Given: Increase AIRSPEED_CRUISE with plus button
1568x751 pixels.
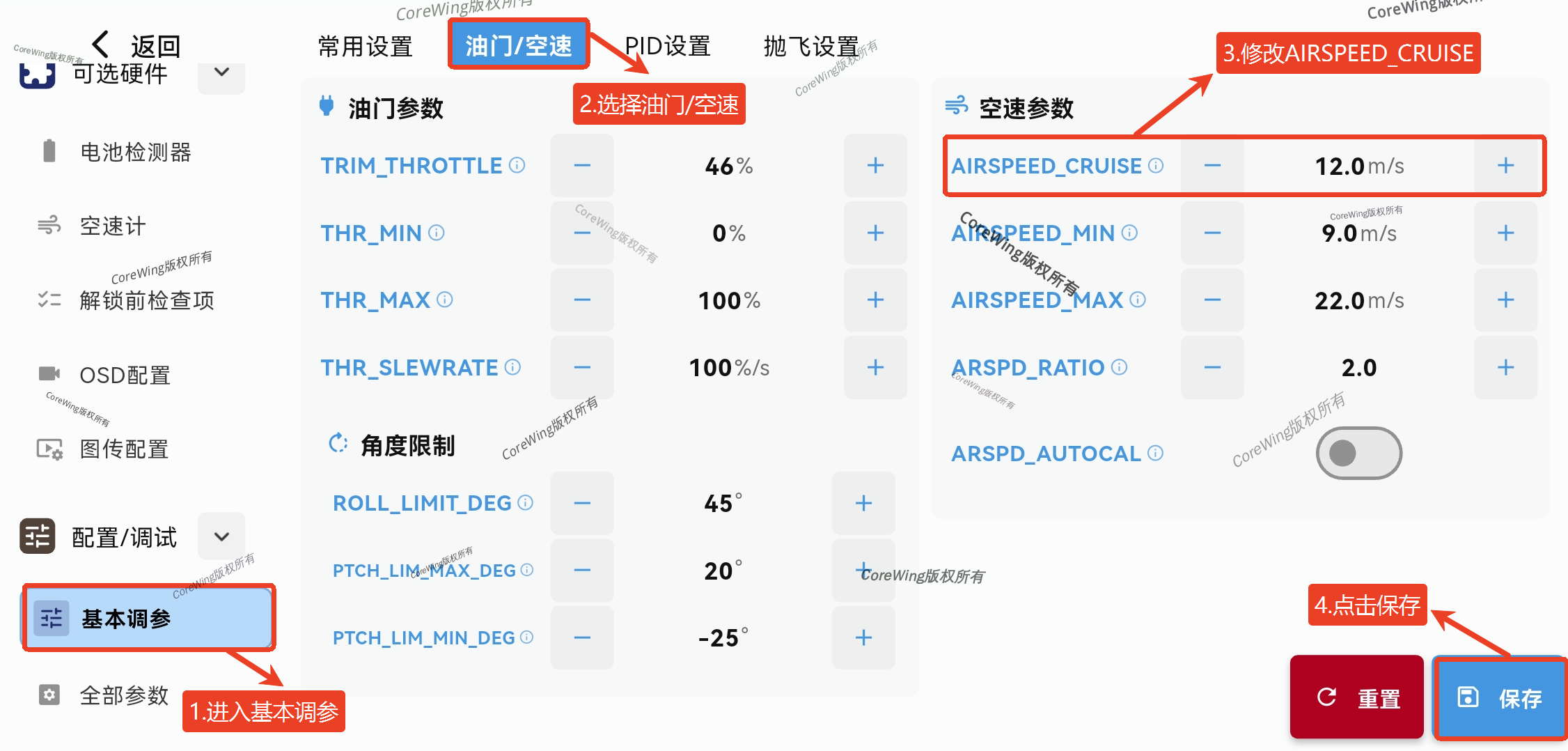Looking at the screenshot, I should tap(1505, 165).
